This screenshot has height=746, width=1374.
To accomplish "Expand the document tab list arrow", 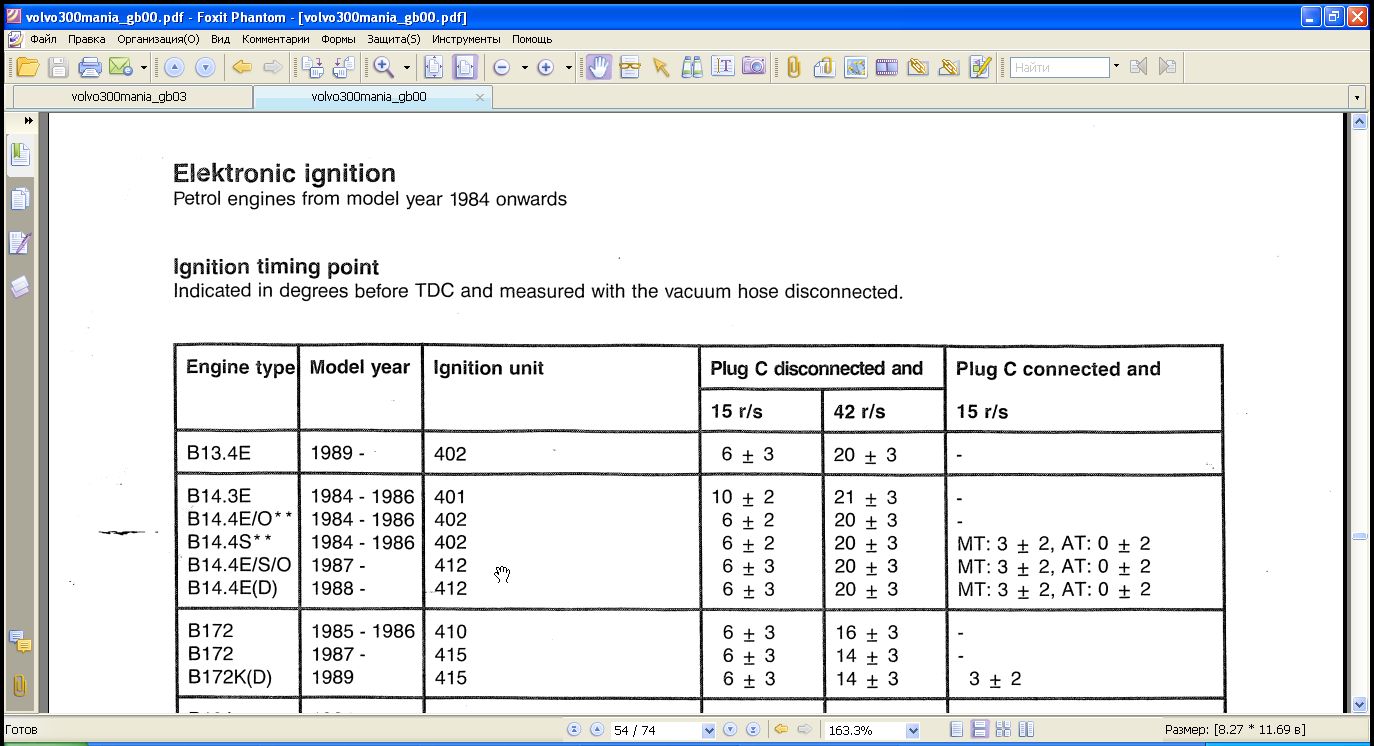I will click(1357, 98).
